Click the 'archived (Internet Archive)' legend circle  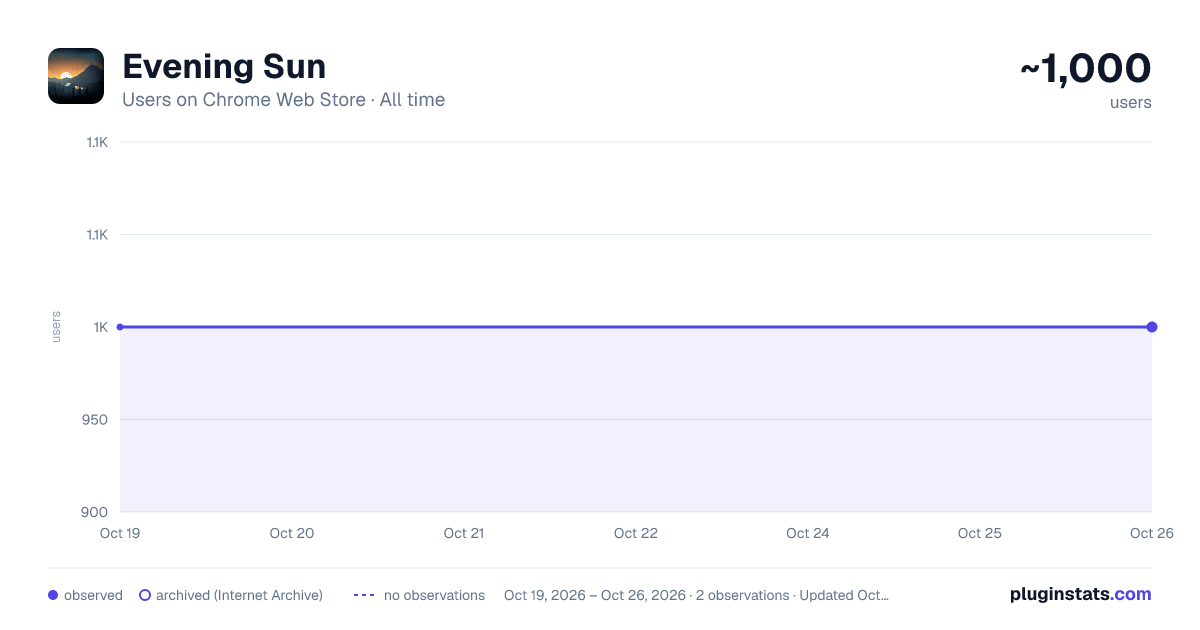pyautogui.click(x=145, y=595)
